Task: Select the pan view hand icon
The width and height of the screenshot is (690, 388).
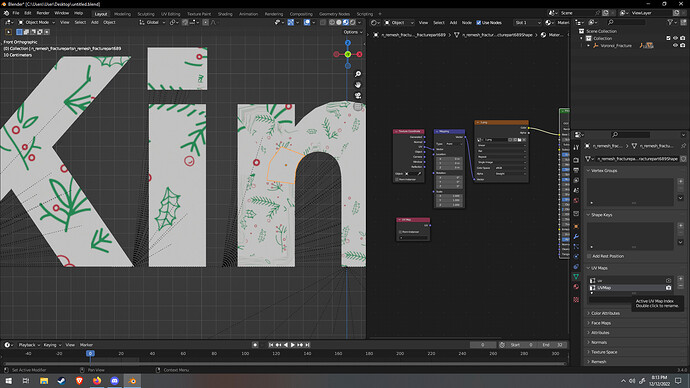Action: [x=358, y=84]
